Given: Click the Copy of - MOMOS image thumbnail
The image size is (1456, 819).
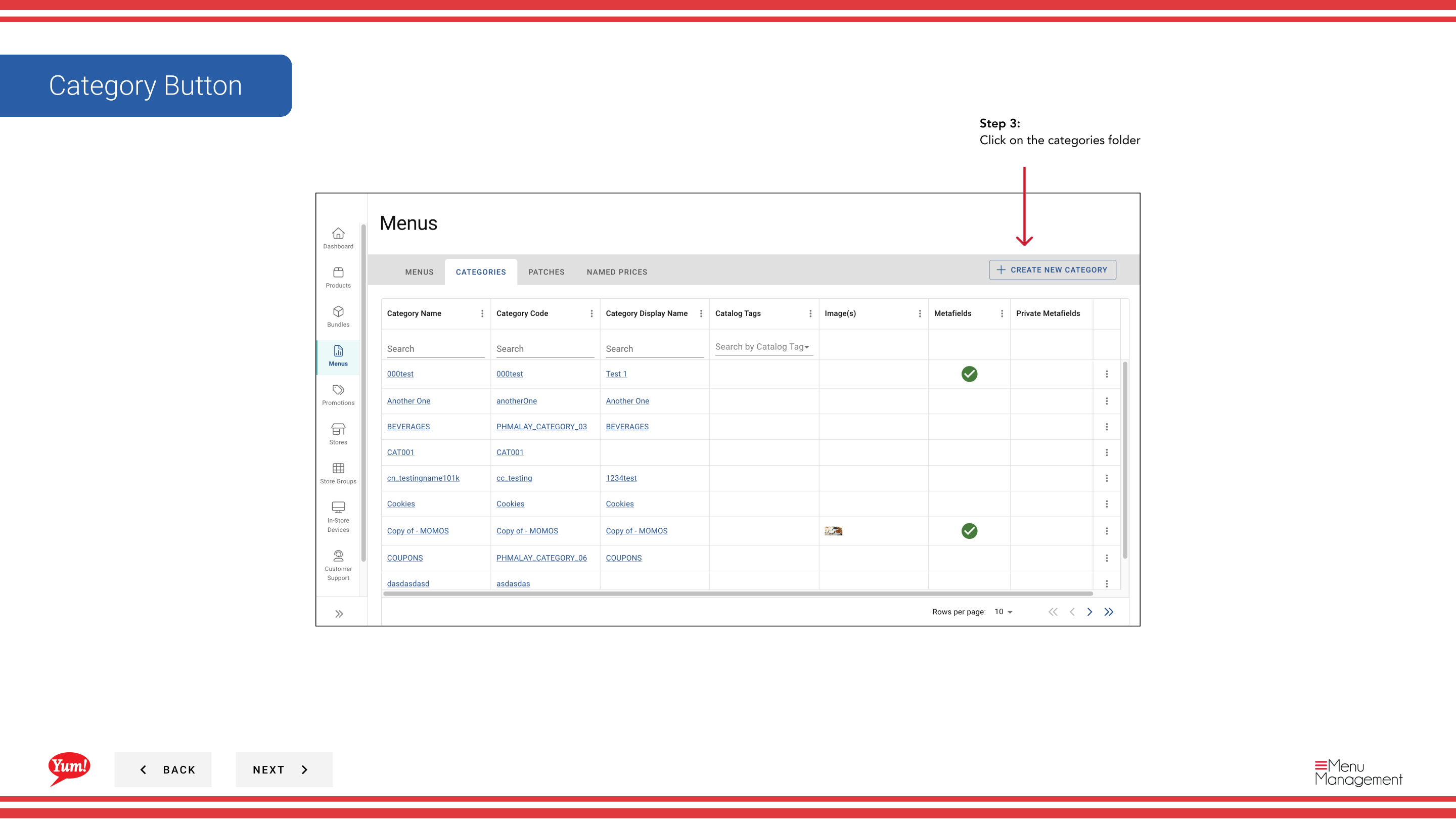Looking at the screenshot, I should [x=833, y=531].
